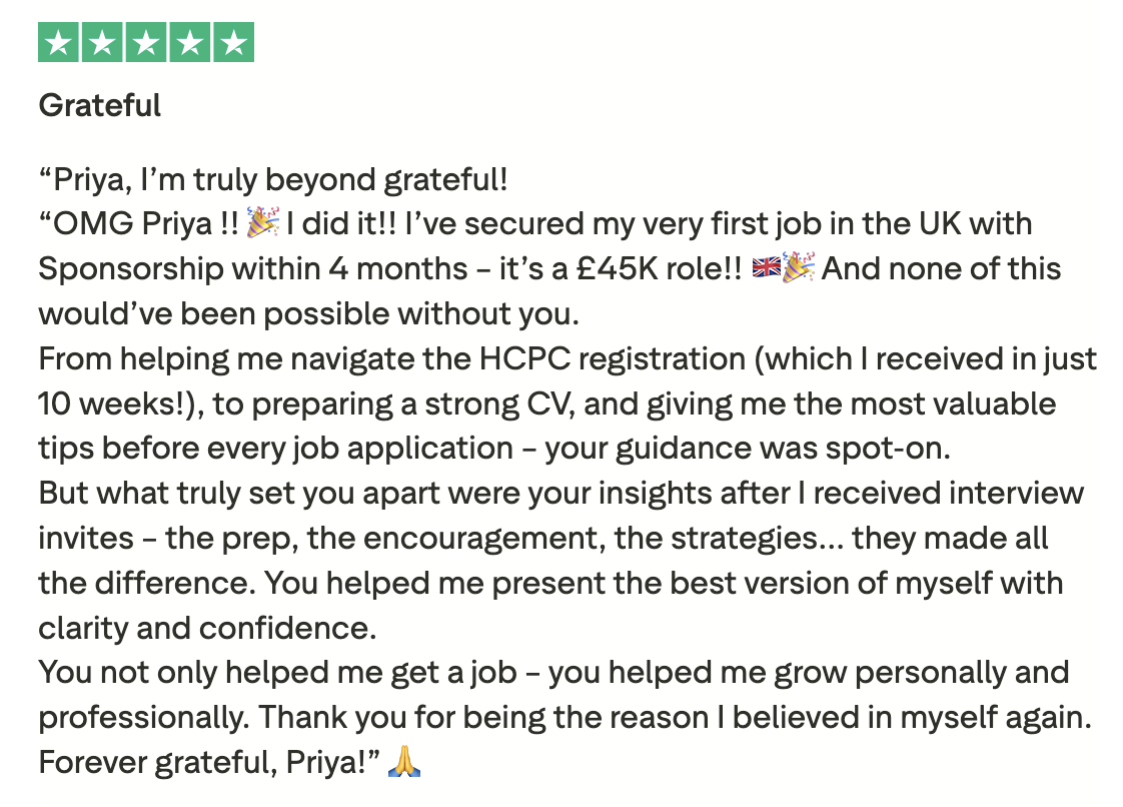Click the first green rating star

coord(59,42)
